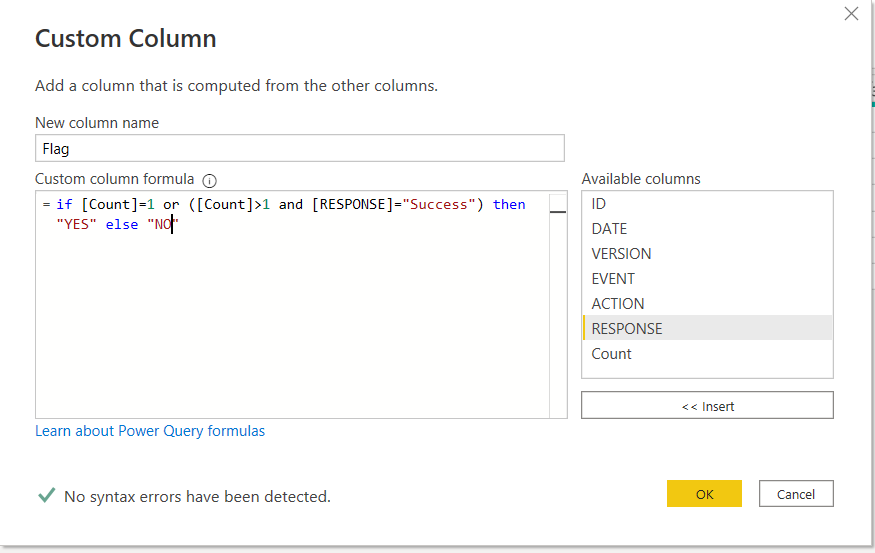
Task: Open Learn about Power Query formulas link
Action: [150, 431]
